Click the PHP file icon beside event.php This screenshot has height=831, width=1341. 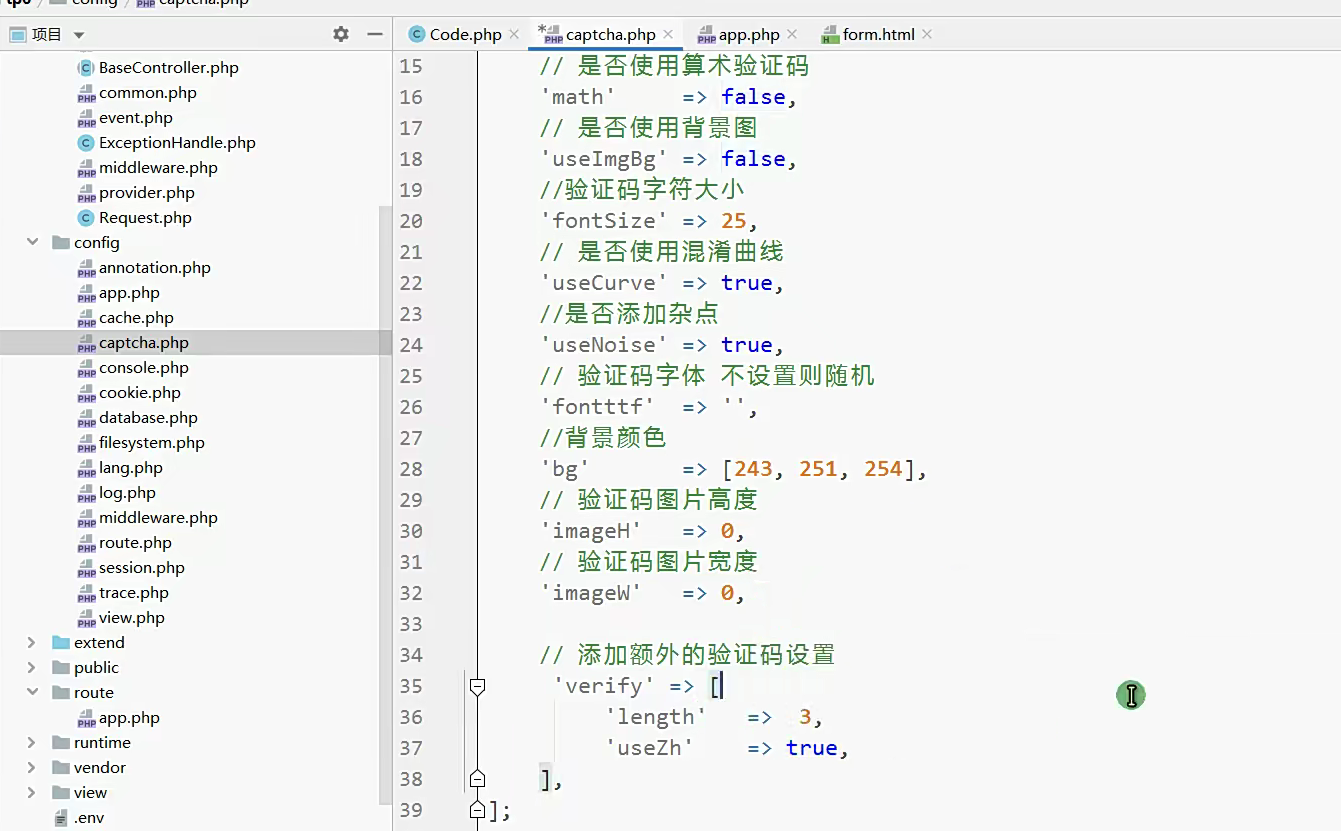pyautogui.click(x=85, y=117)
